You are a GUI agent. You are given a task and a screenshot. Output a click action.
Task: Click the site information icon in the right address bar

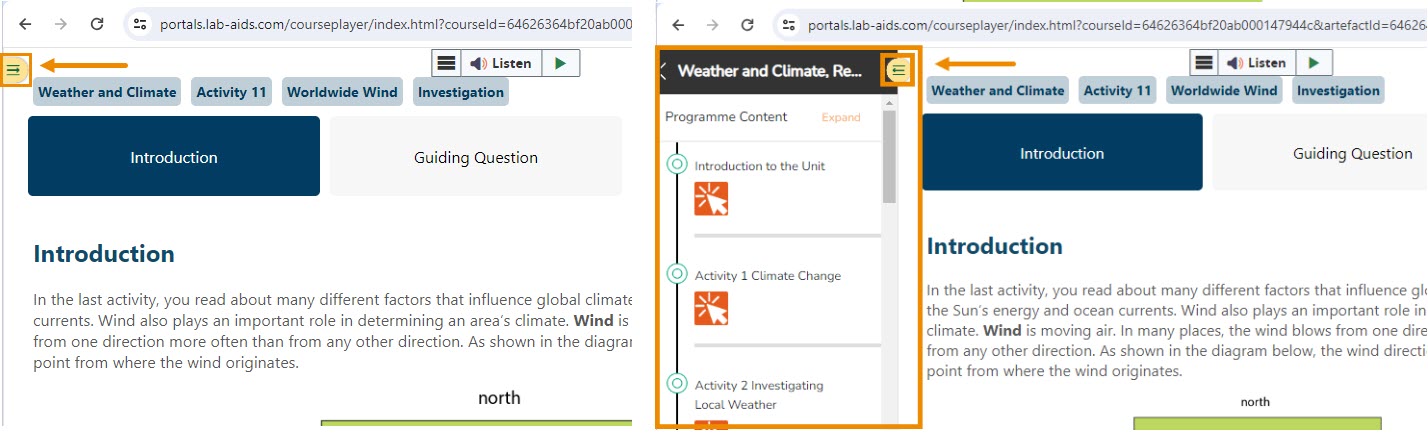coord(789,24)
